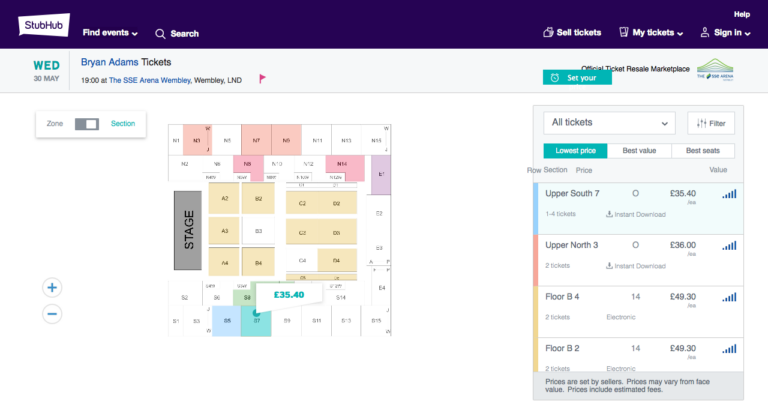Click the Sell tickets icon
The image size is (768, 419).
pyautogui.click(x=548, y=32)
